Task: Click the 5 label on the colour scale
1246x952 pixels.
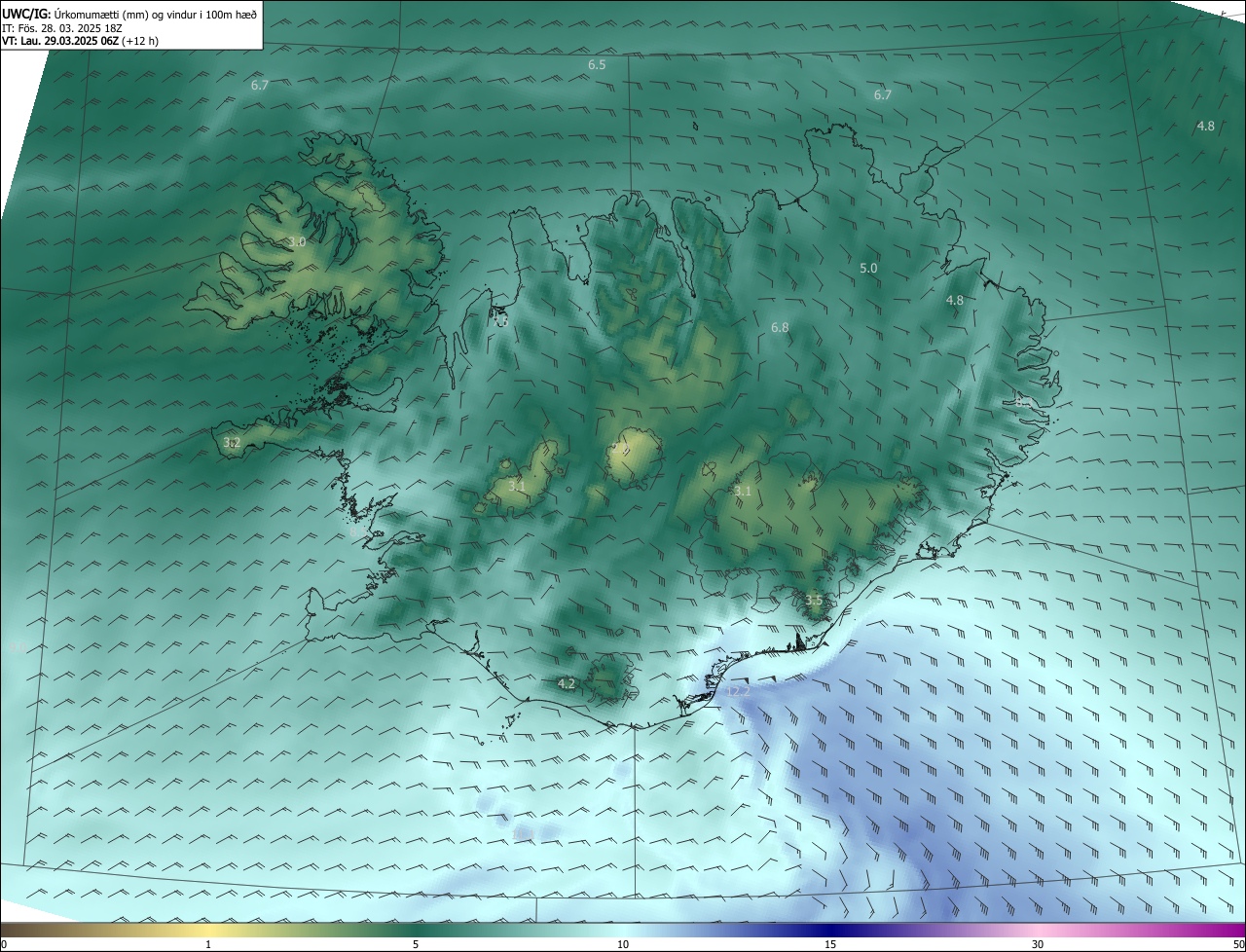Action: point(416,944)
